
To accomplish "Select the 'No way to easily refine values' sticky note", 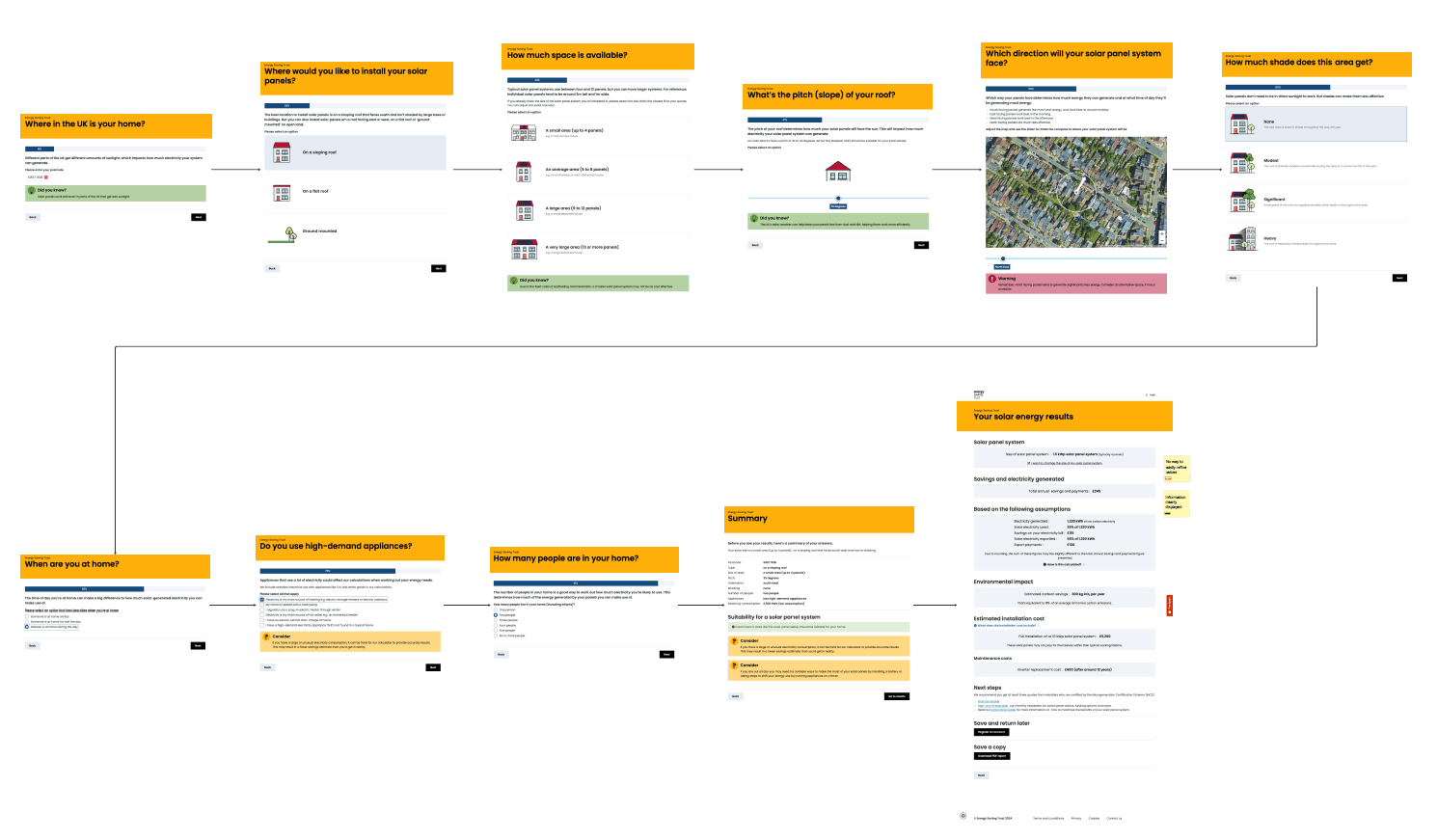I will click(1177, 469).
